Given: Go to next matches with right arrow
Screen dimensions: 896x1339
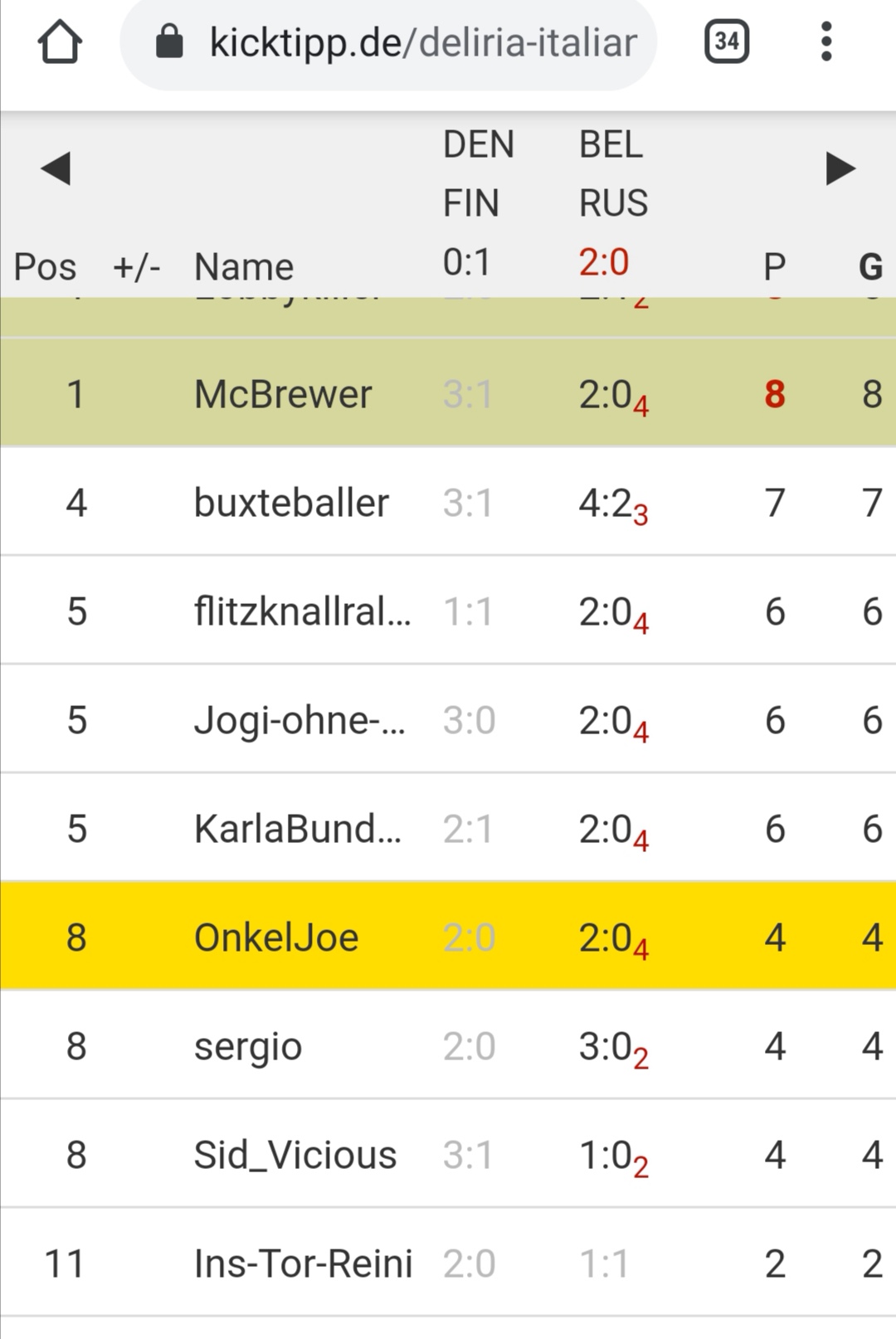Looking at the screenshot, I should click(x=840, y=168).
